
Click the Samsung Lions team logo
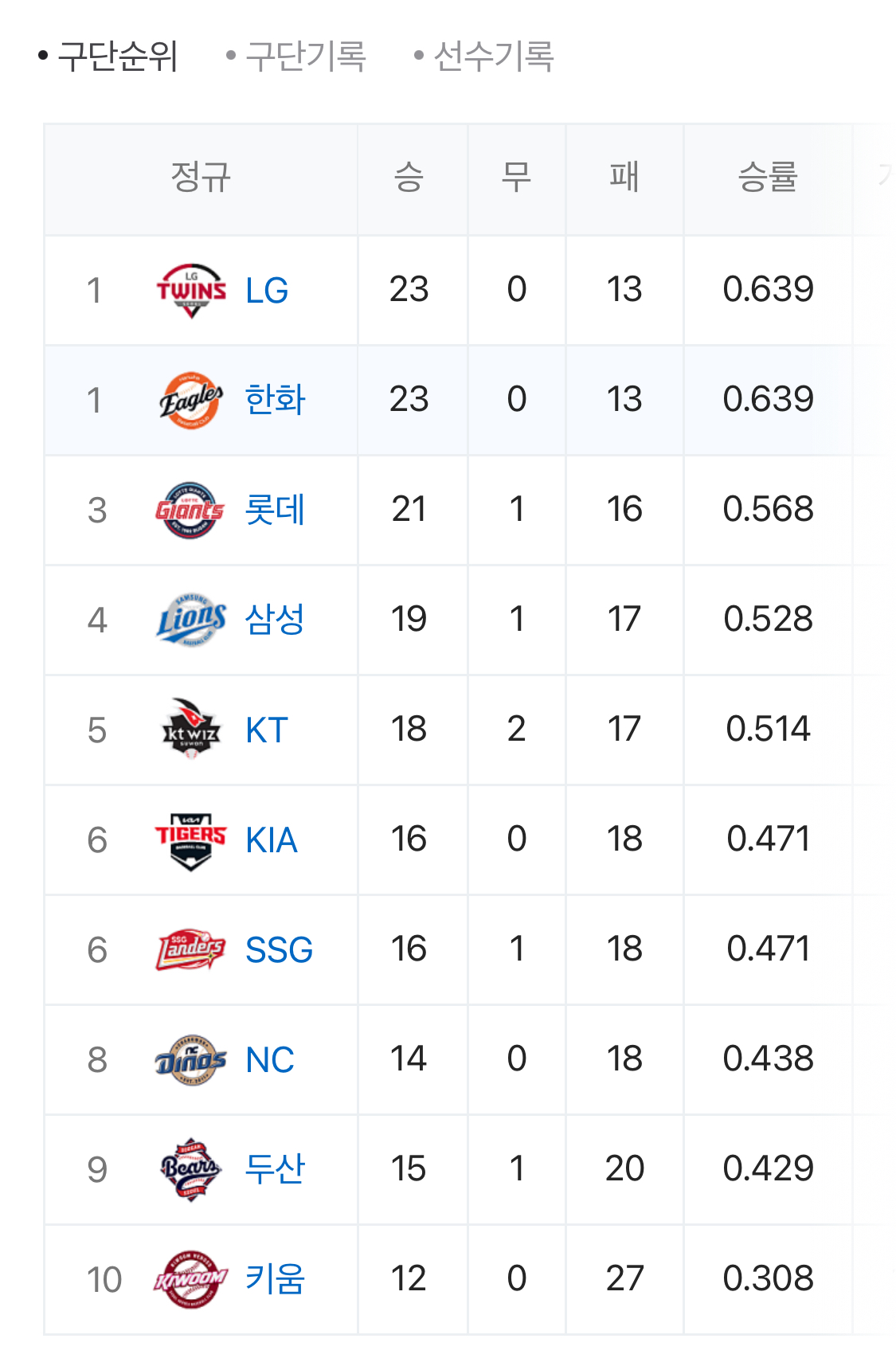click(x=191, y=620)
